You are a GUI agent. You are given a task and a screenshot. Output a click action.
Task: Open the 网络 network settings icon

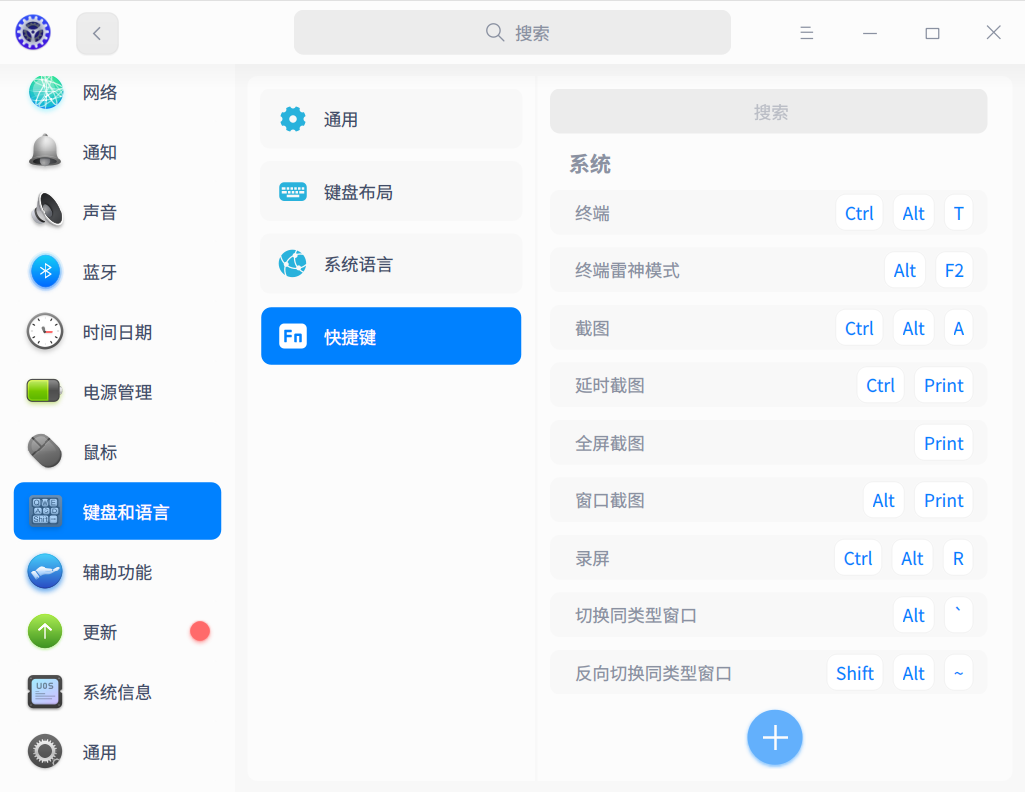pyautogui.click(x=46, y=92)
